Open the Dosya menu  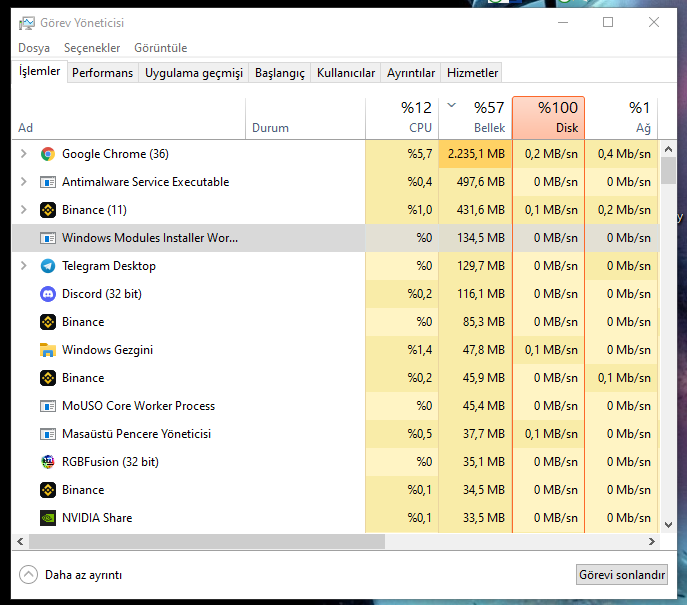coord(34,48)
